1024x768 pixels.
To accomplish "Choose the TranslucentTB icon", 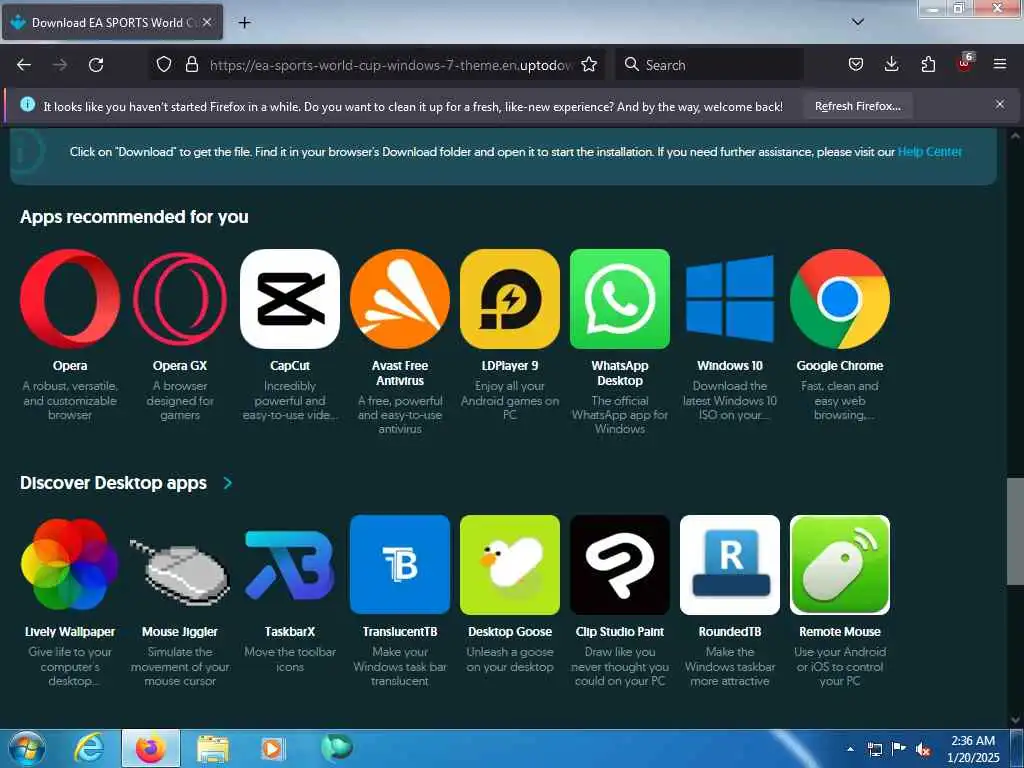I will click(x=400, y=564).
